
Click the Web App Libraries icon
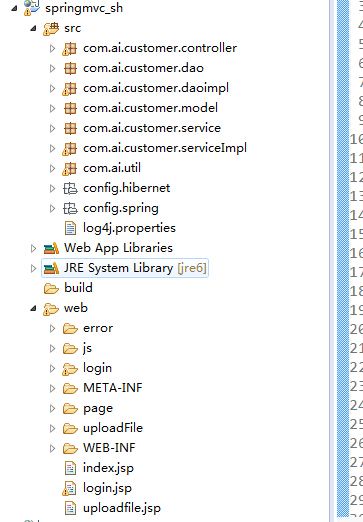coord(51,248)
